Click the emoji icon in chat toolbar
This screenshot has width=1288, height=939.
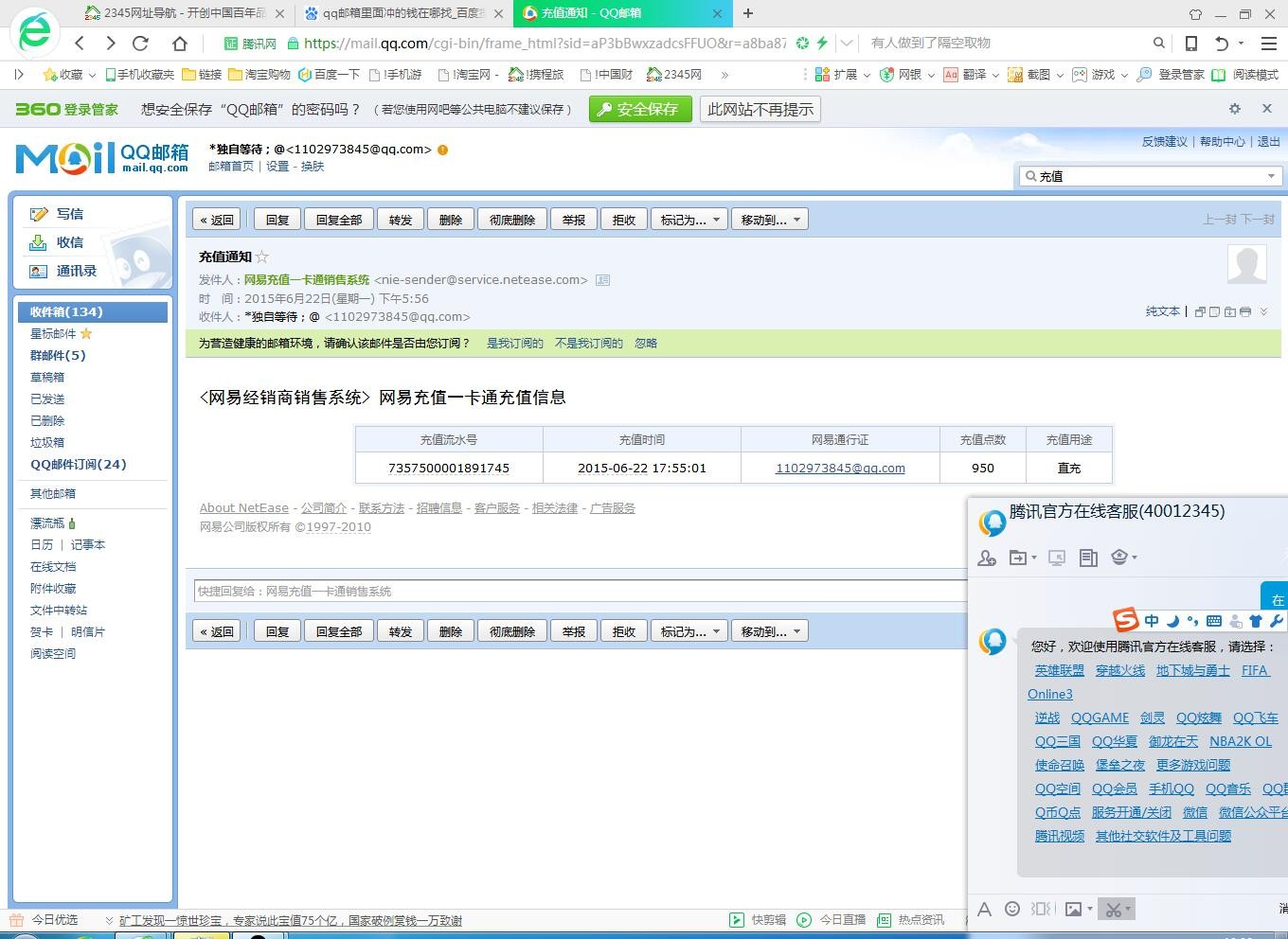point(1012,909)
